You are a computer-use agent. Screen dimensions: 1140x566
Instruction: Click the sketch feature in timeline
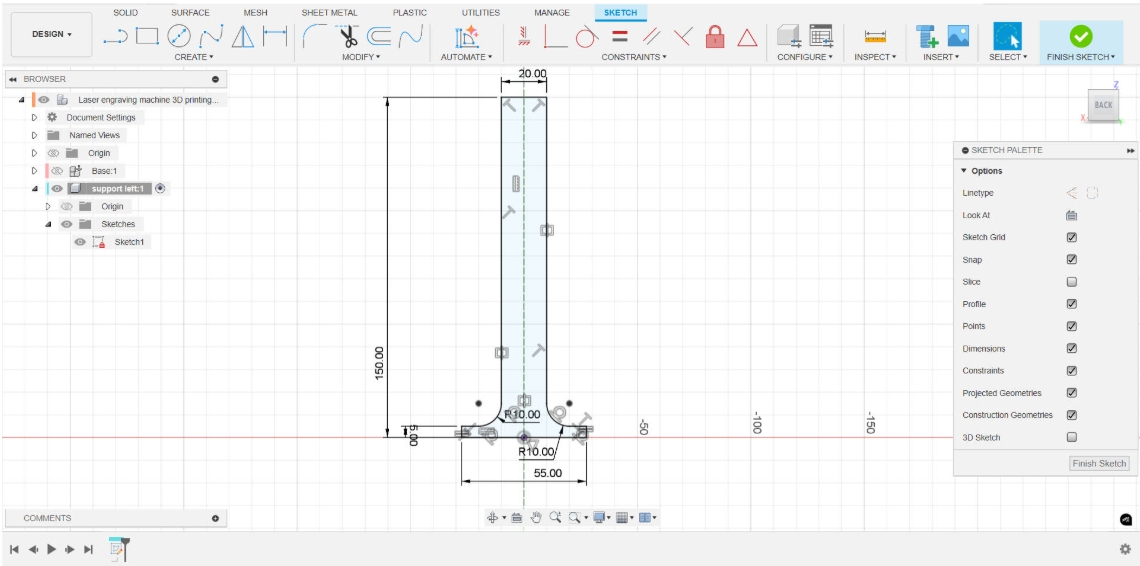click(117, 549)
